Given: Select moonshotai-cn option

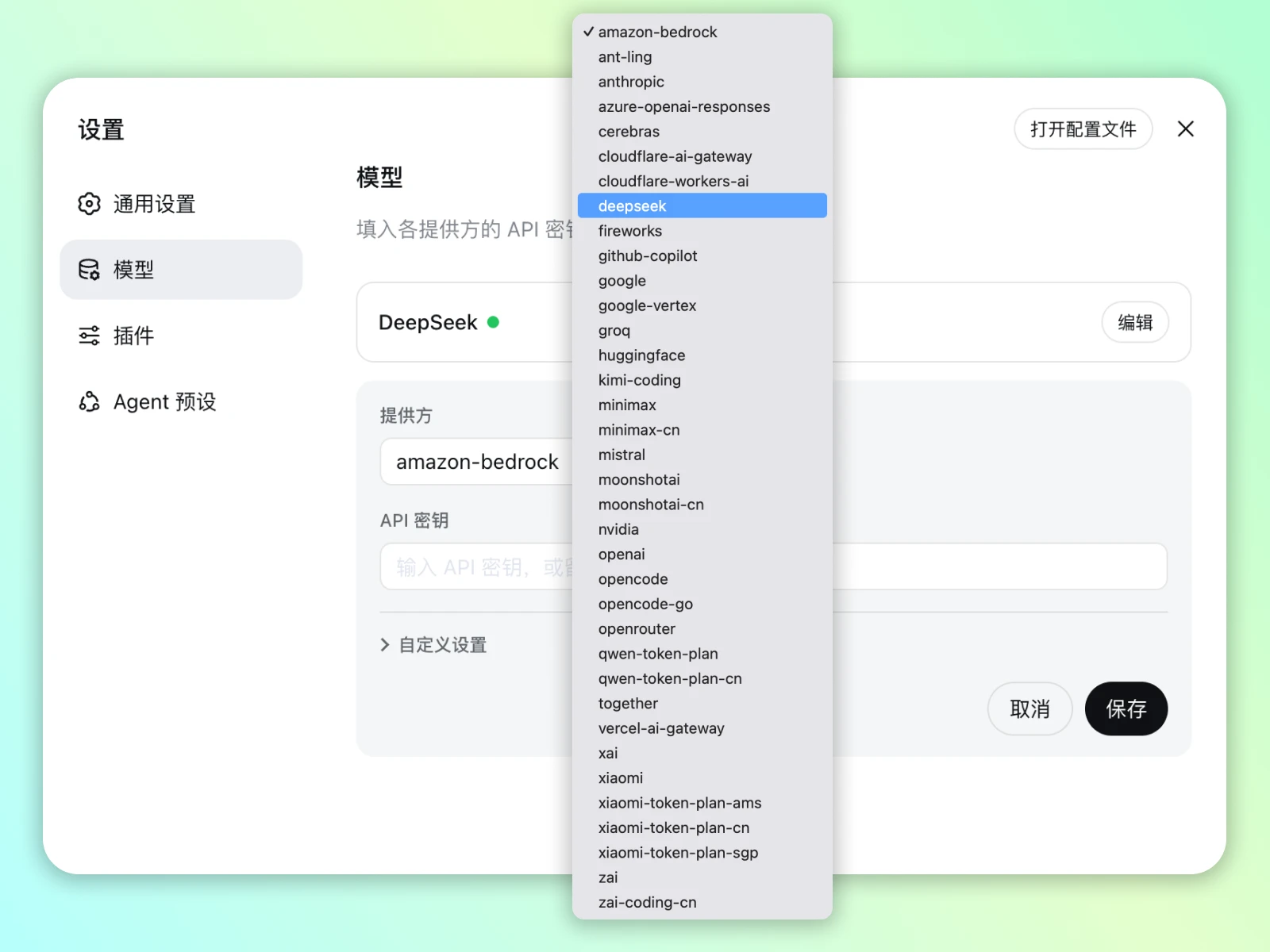Looking at the screenshot, I should coord(702,505).
